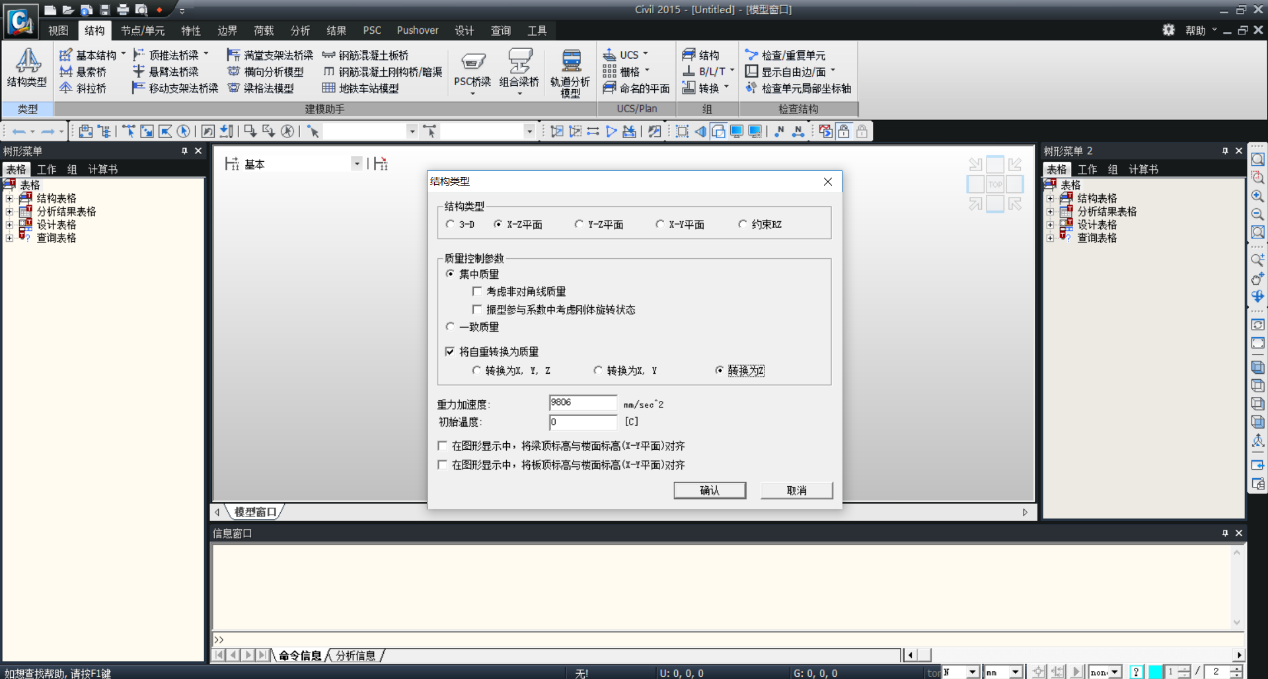Click zoom in icon on right toolbar
This screenshot has height=679, width=1268.
1258,196
